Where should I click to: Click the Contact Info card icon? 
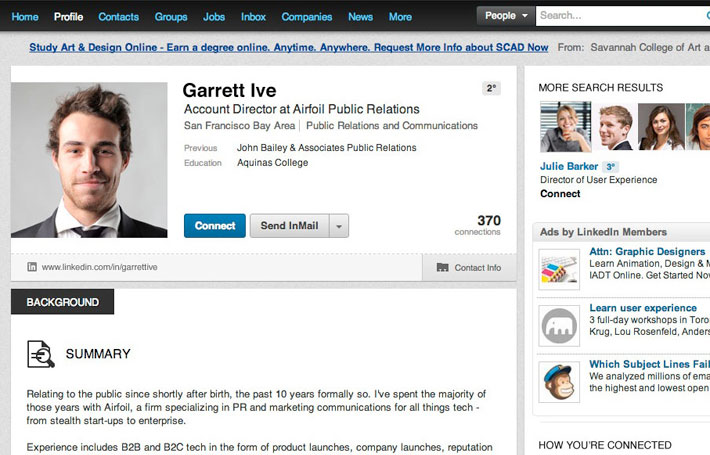(442, 268)
